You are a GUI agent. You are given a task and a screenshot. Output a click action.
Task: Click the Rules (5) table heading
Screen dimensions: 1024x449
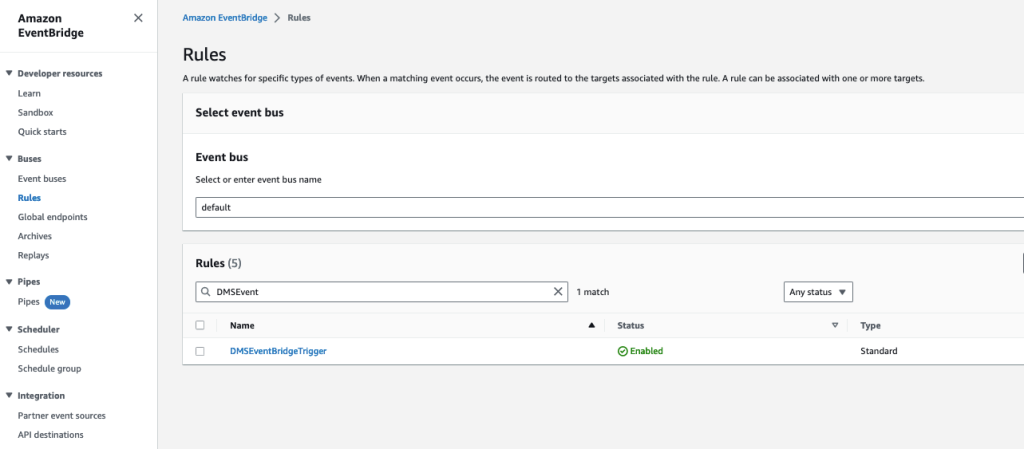pyautogui.click(x=219, y=263)
